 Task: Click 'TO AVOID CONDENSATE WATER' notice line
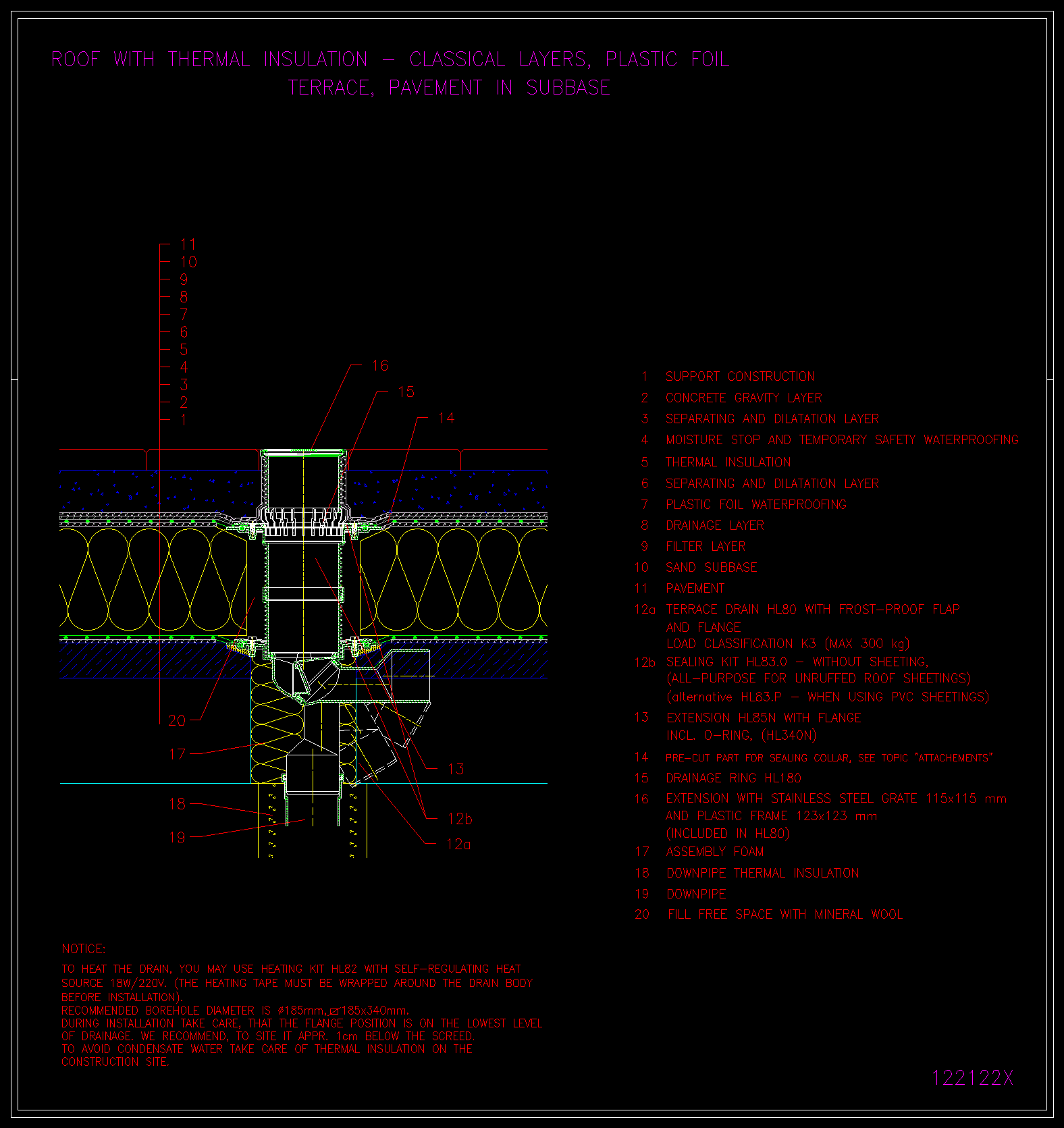267,1049
